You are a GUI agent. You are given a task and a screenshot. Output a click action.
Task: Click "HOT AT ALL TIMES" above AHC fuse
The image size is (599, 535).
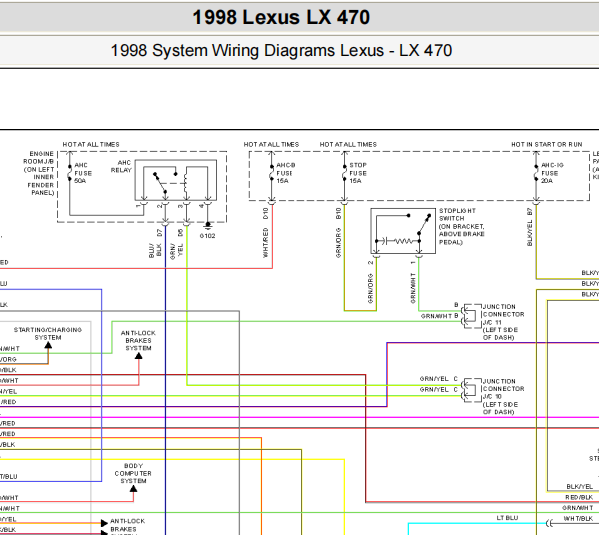(x=91, y=144)
